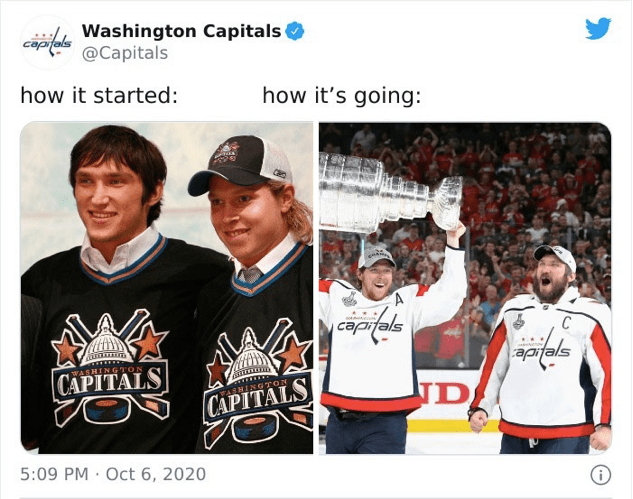Image resolution: width=633 pixels, height=499 pixels.
Task: Open the Washington Capitals display name
Action: (x=181, y=31)
